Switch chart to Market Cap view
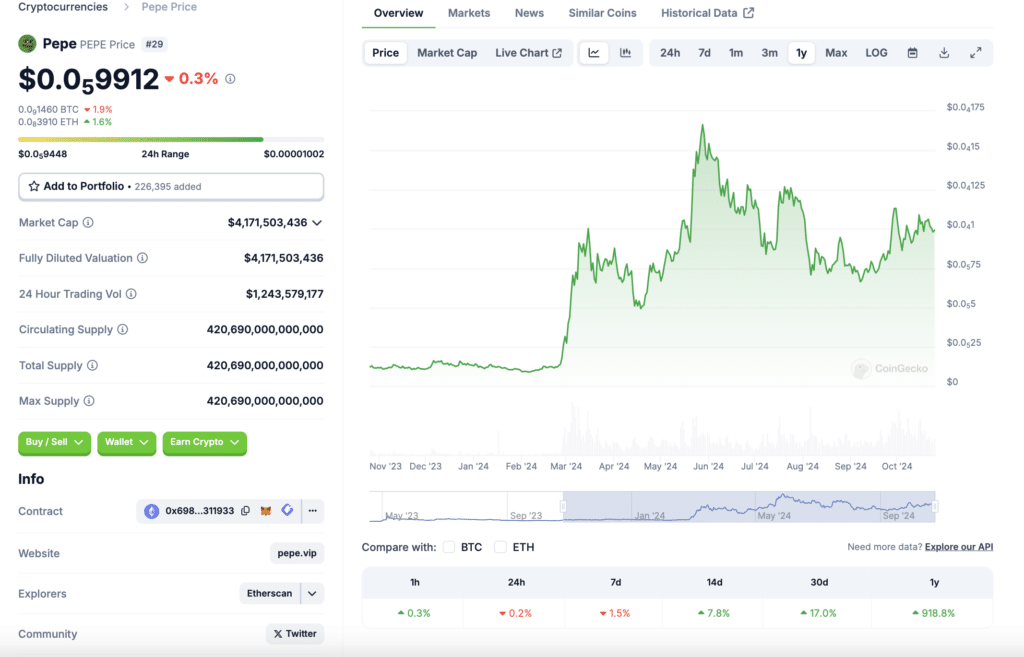Screen dimensions: 1024x657 point(447,53)
